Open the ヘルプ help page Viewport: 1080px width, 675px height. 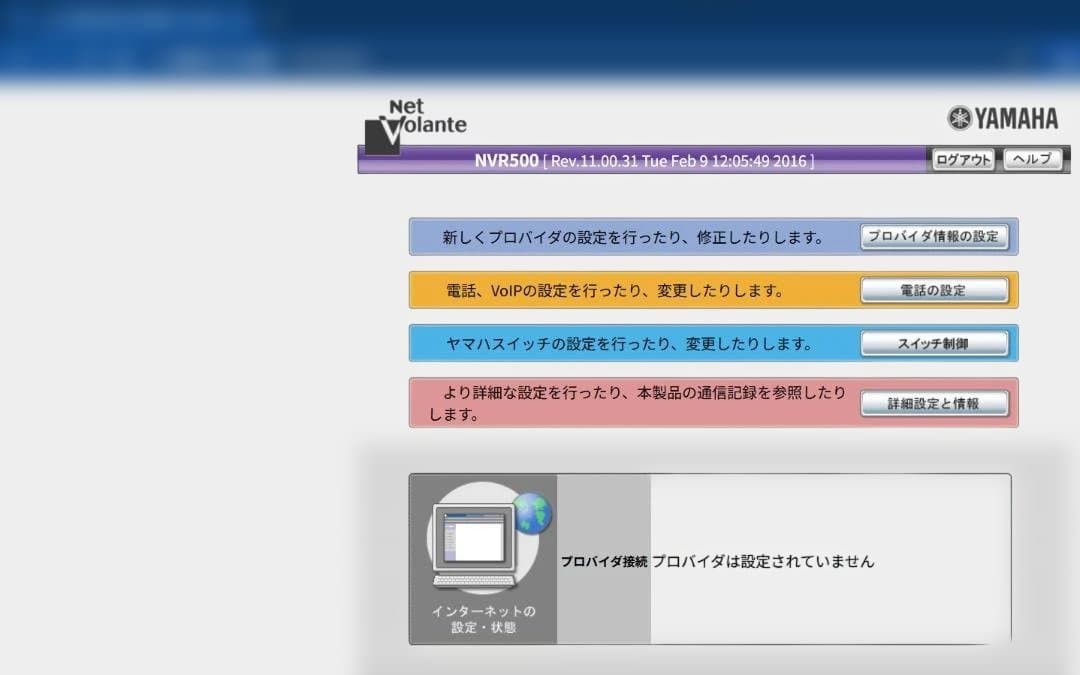pos(1031,159)
